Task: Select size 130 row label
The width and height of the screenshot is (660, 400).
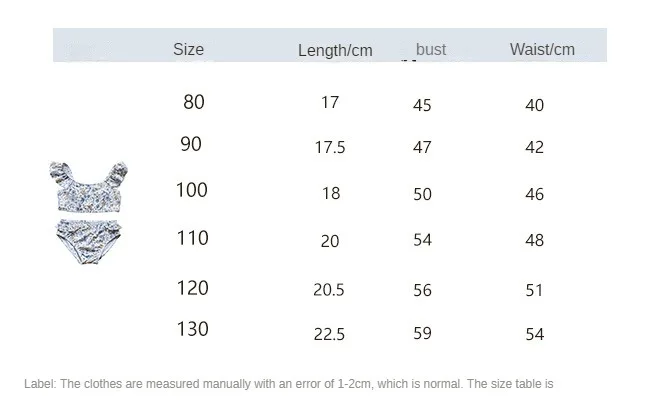Action: (x=192, y=328)
